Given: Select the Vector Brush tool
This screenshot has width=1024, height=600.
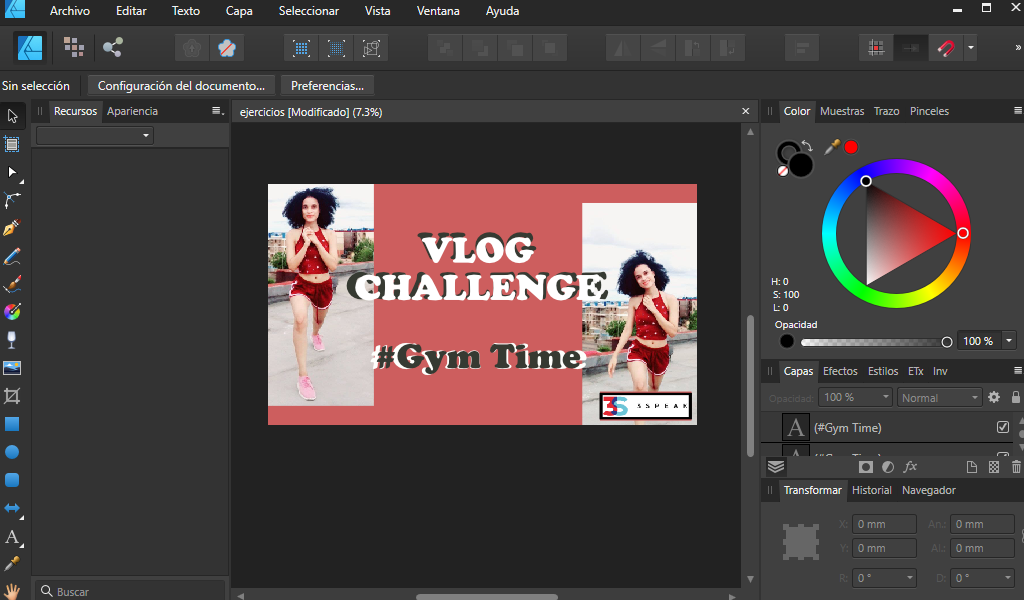Looking at the screenshot, I should [x=12, y=284].
